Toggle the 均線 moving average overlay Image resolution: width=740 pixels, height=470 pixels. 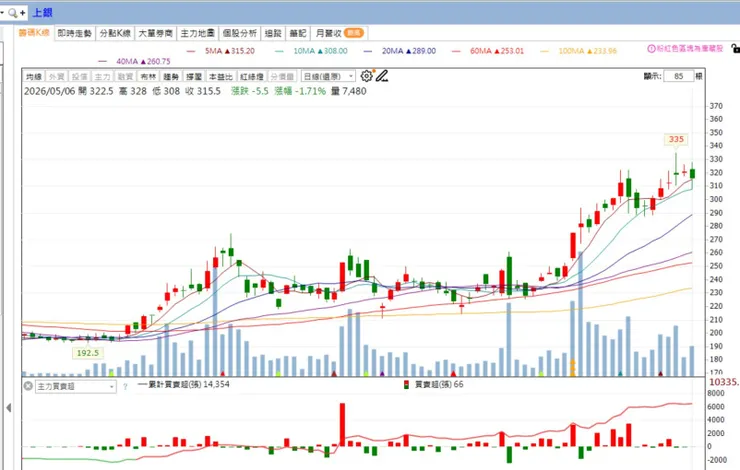click(x=34, y=76)
